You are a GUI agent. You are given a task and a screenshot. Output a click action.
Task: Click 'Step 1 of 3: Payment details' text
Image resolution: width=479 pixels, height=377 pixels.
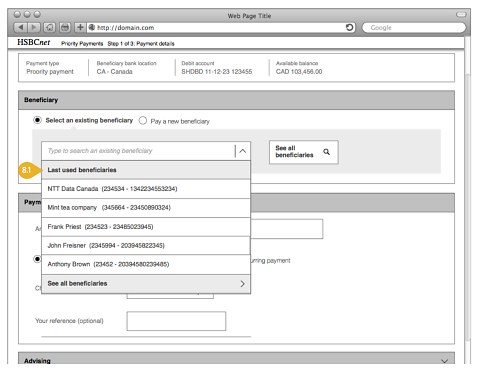pyautogui.click(x=141, y=44)
